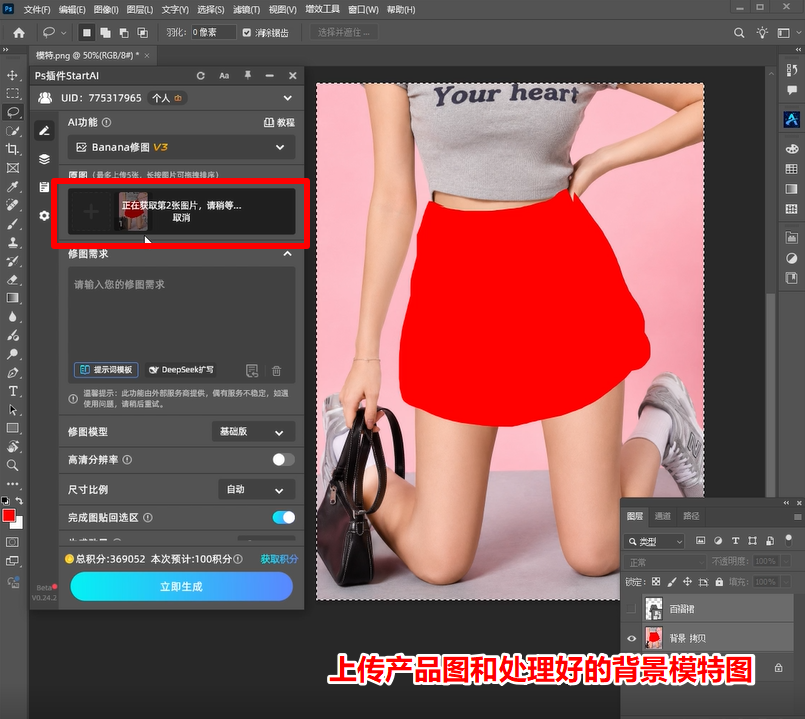Select the Gradient tool
Image resolution: width=805 pixels, height=719 pixels.
[x=12, y=298]
